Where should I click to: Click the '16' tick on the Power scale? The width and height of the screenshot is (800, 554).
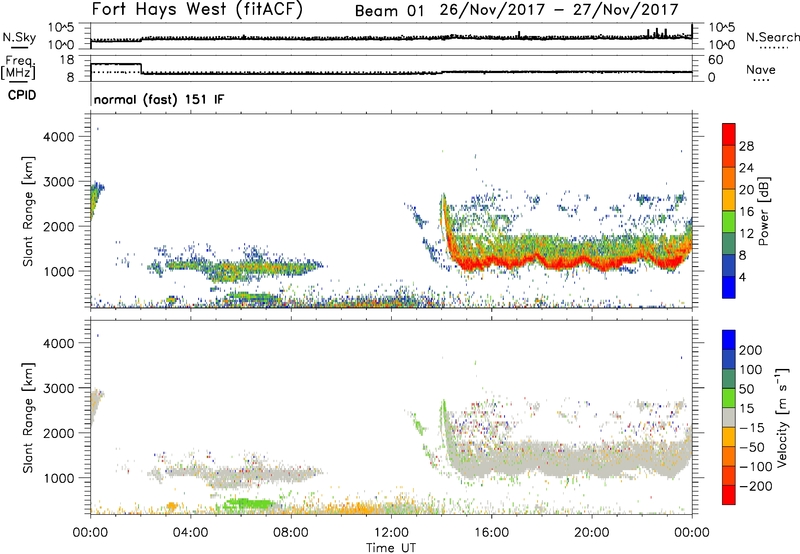point(746,212)
